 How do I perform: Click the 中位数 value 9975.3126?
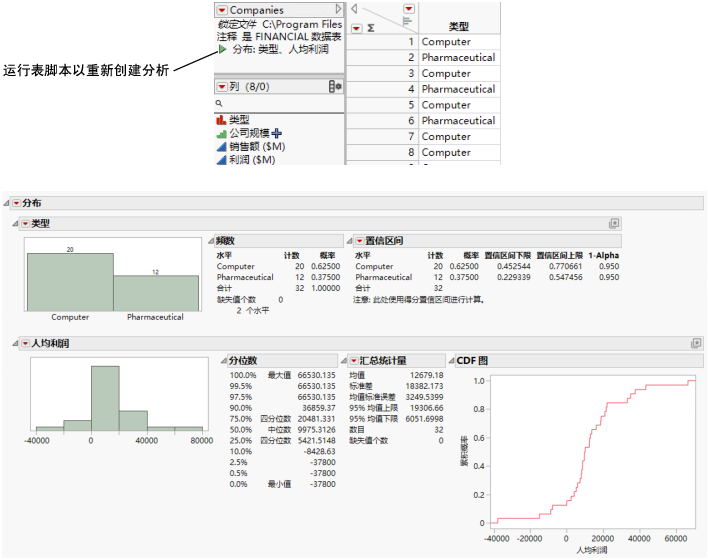[316, 429]
